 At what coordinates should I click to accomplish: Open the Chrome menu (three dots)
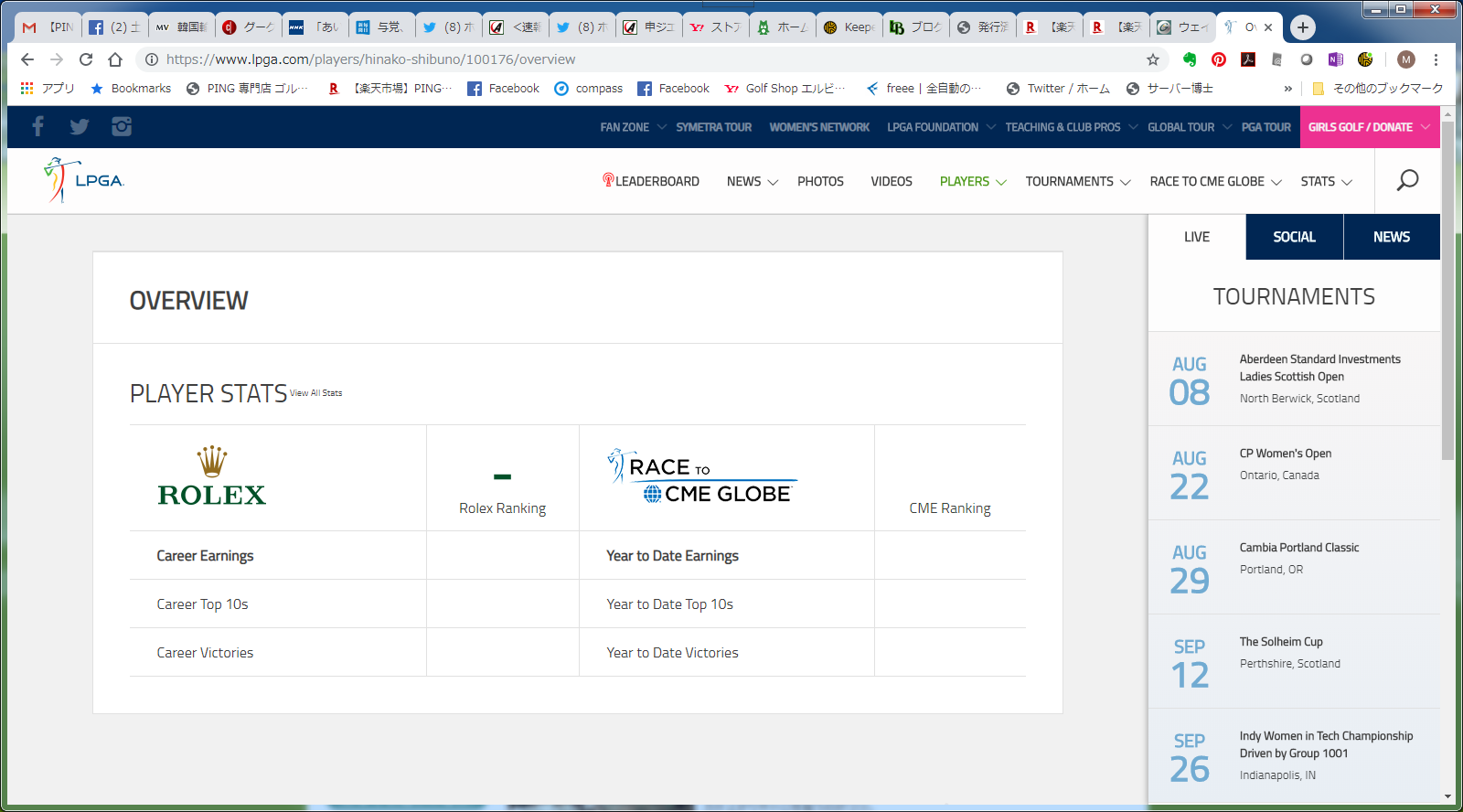pyautogui.click(x=1436, y=59)
